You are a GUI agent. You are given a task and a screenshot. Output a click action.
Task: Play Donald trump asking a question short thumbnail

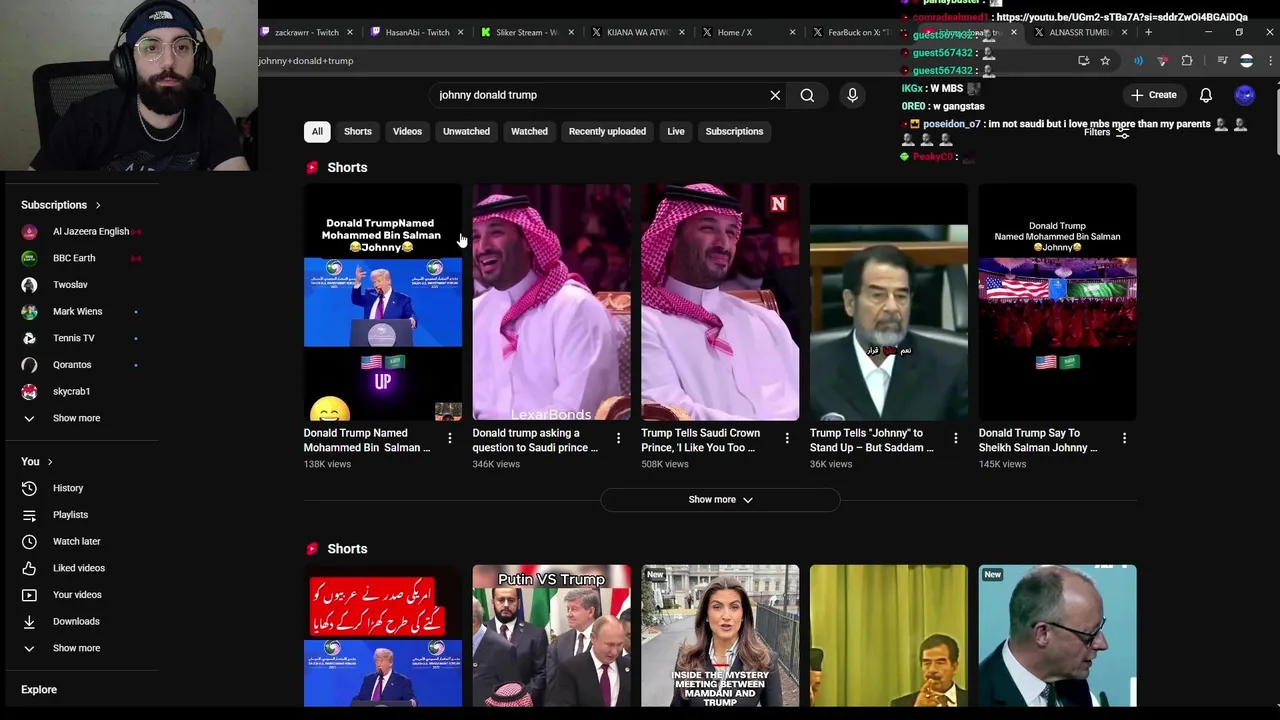tap(552, 302)
